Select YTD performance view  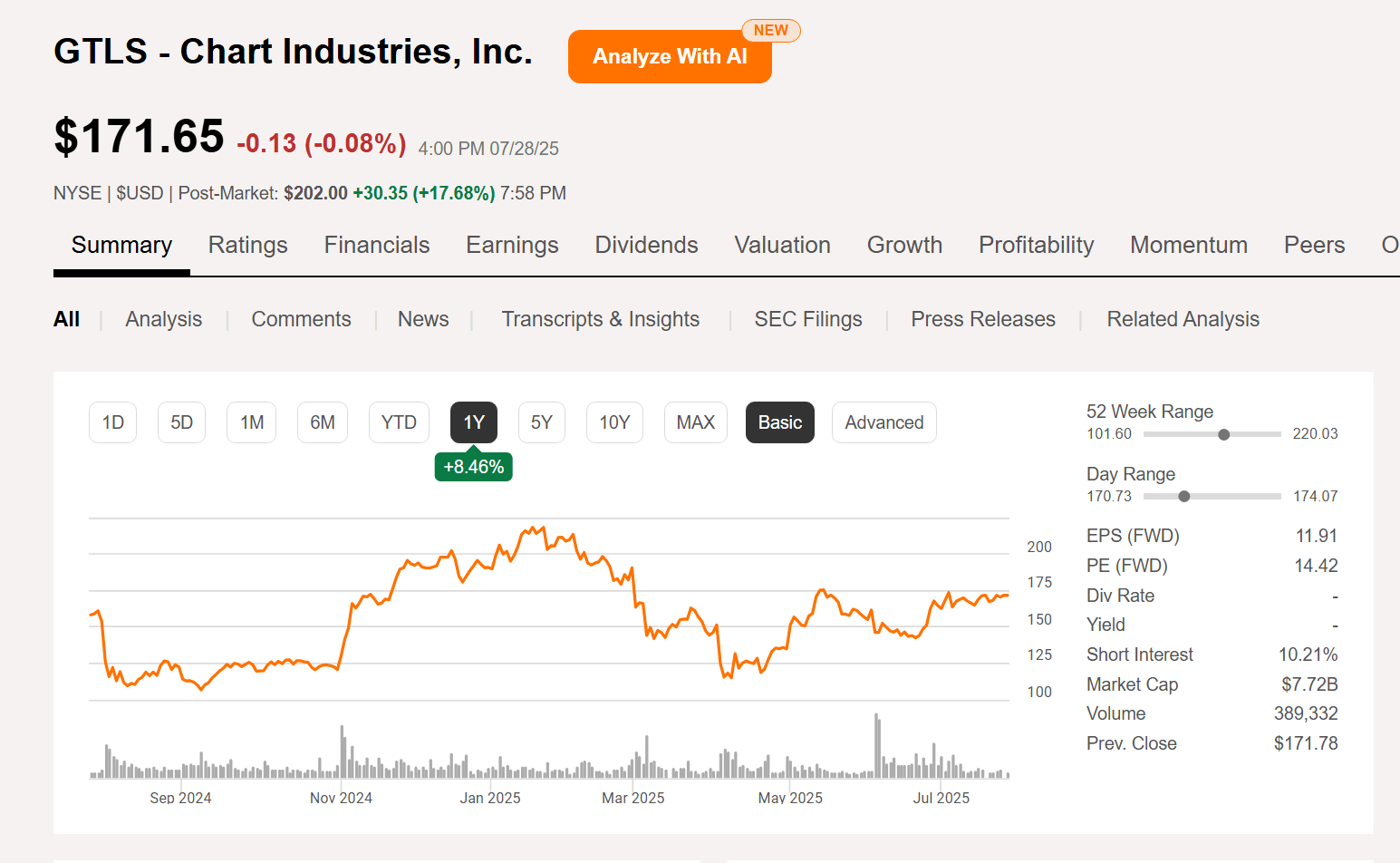click(399, 422)
